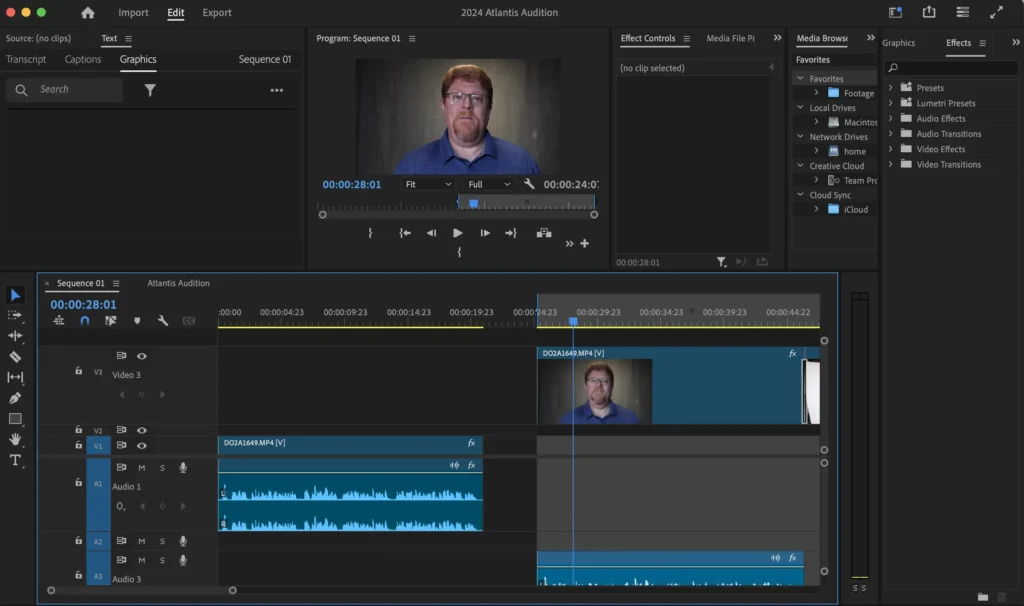
Task: Open Timeline display settings wrench
Action: [162, 321]
